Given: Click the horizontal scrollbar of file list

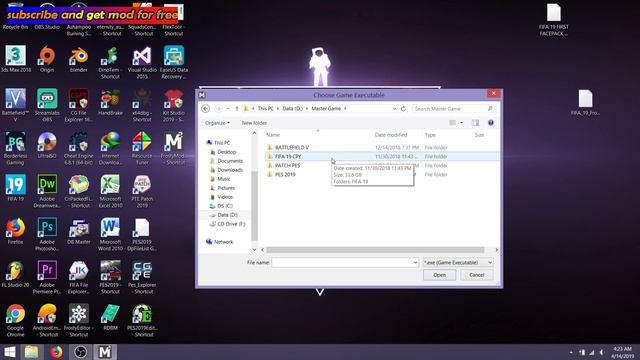Looking at the screenshot, I should 375,250.
